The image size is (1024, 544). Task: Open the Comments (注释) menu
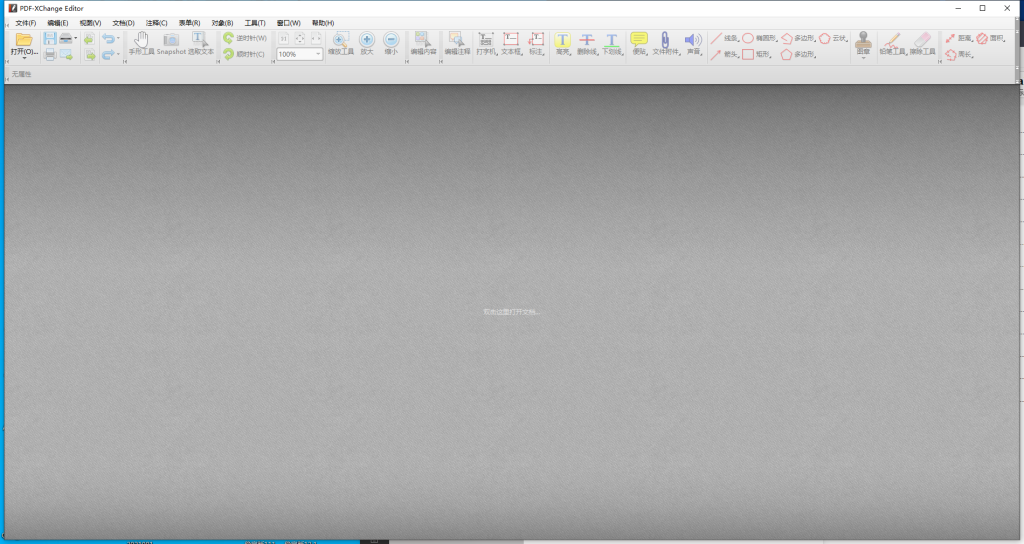156,22
